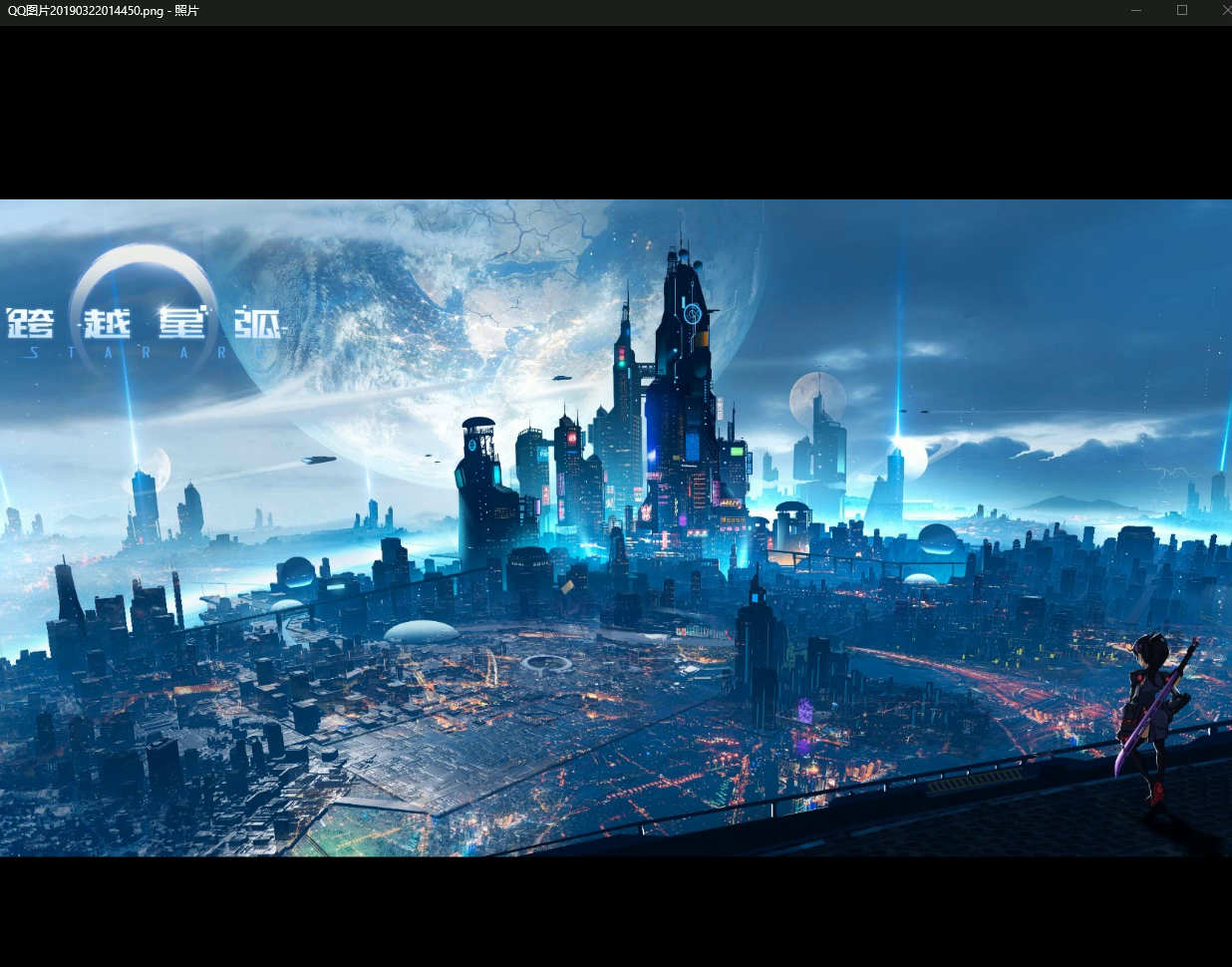Click the title 'QQ图片20190322014450.png - 照片'
This screenshot has height=967, width=1232.
click(103, 11)
